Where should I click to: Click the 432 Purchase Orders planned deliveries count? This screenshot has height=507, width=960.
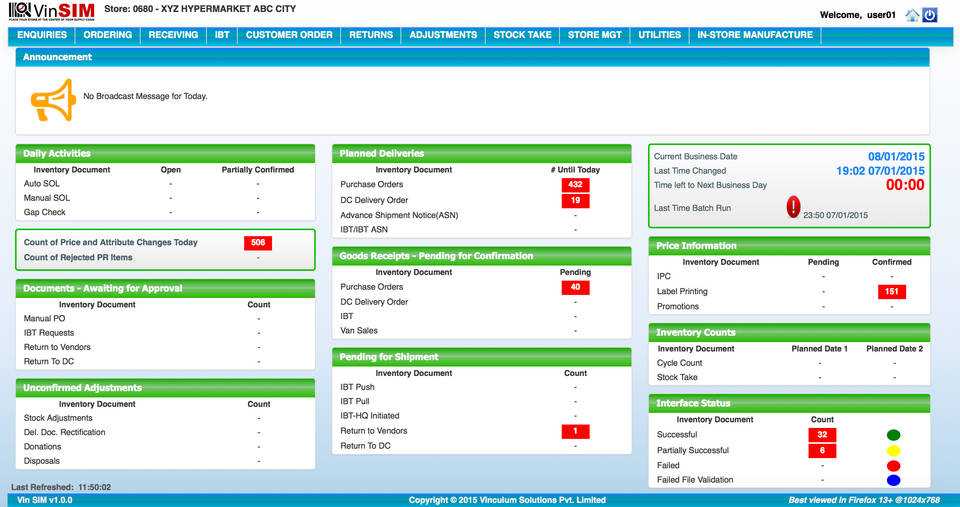tap(575, 185)
